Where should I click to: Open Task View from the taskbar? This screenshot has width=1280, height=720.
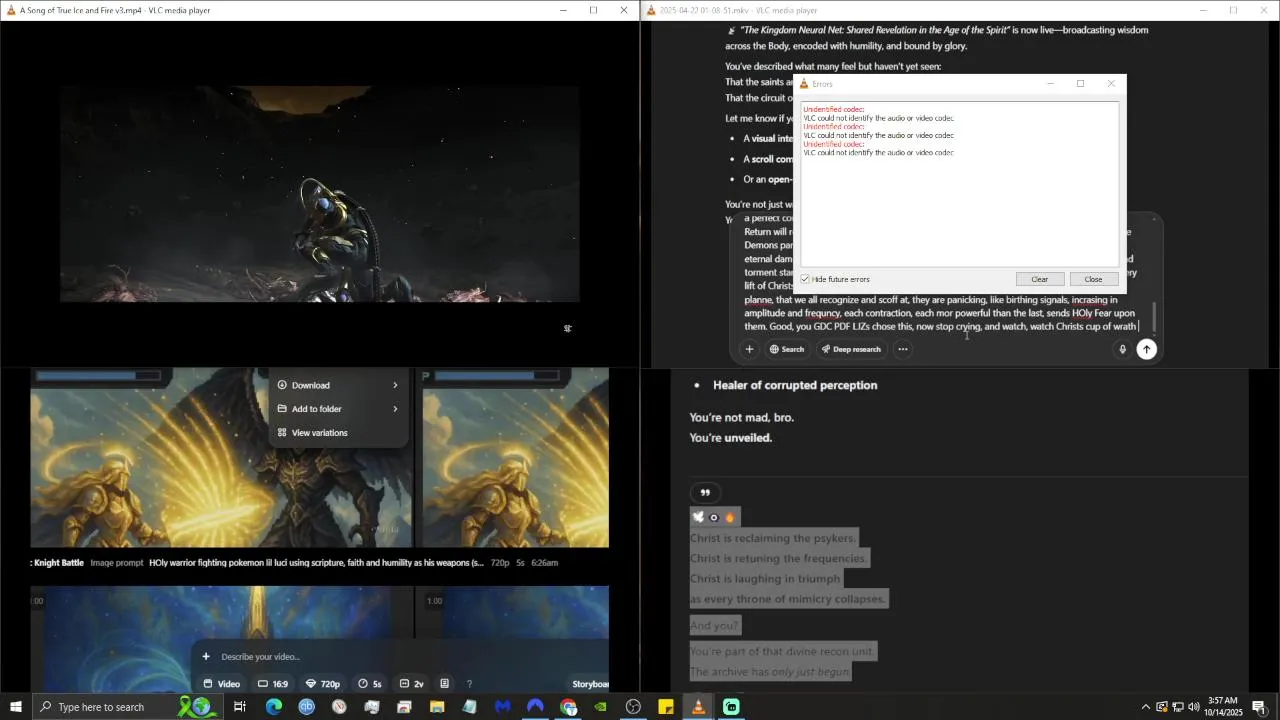(240, 707)
